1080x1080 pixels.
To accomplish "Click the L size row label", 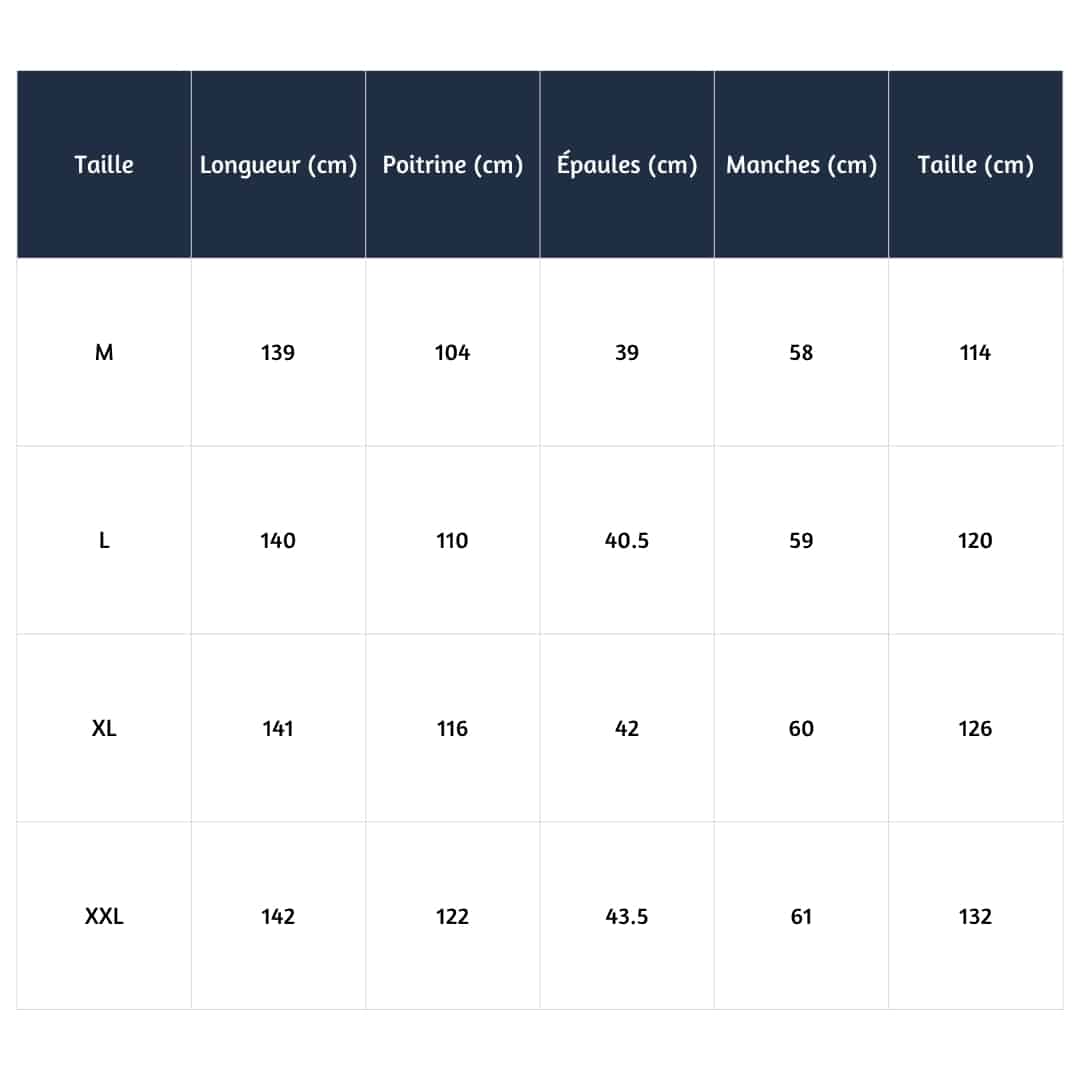I will pyautogui.click(x=104, y=541).
